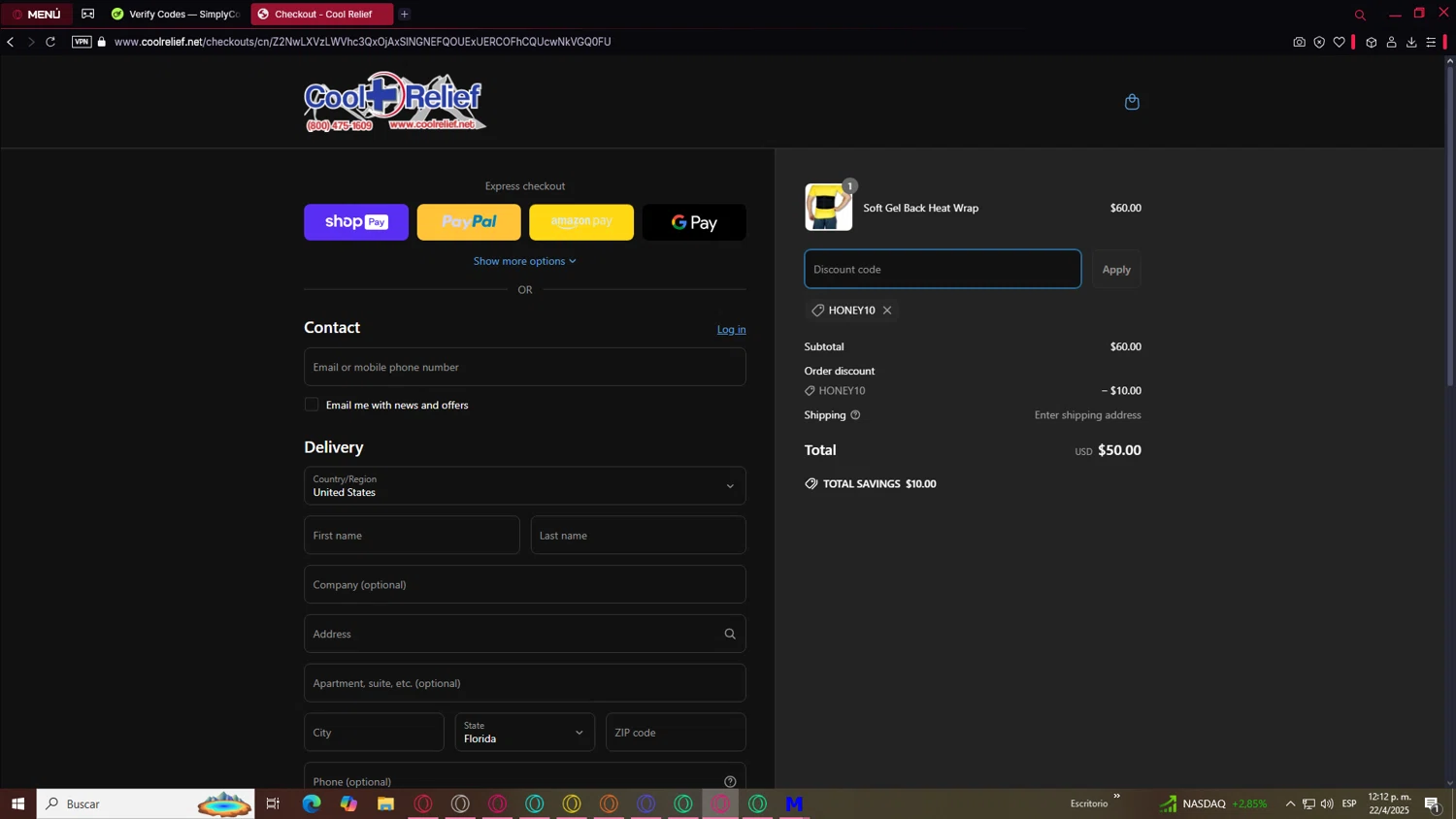Click the page vertical scrollbar

[1450, 226]
